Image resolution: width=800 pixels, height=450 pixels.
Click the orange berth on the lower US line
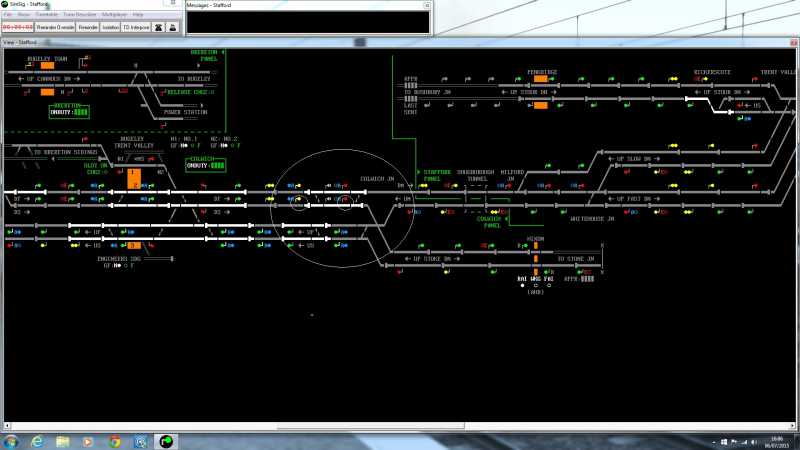[134, 245]
